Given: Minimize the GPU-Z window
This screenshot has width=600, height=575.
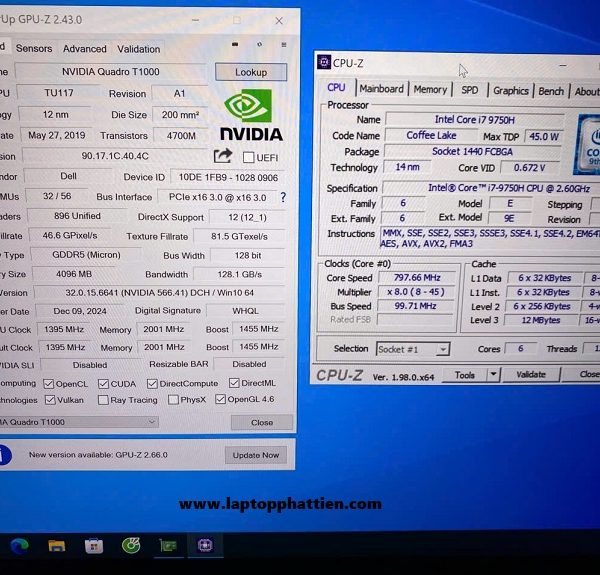Looking at the screenshot, I should tap(196, 20).
